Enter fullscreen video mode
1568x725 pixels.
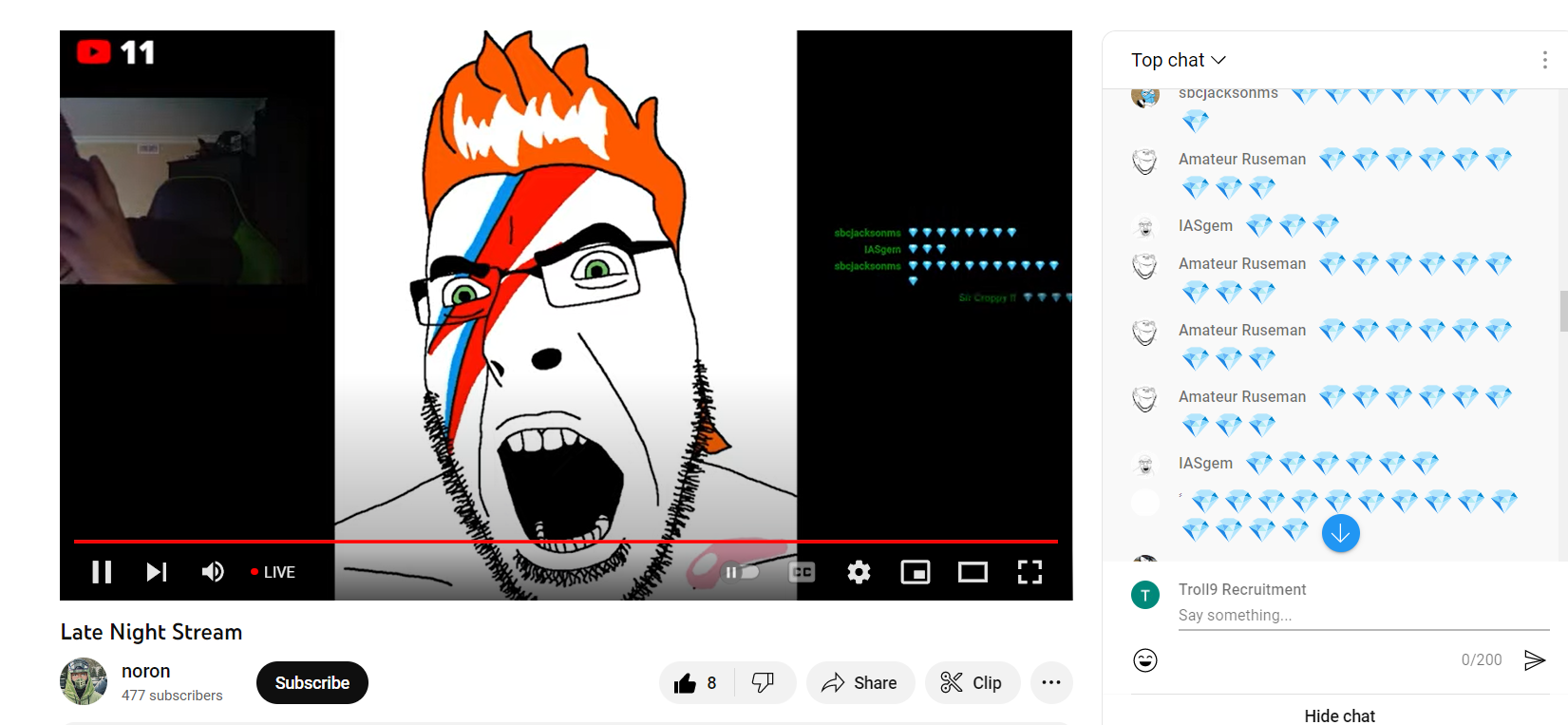click(x=1030, y=572)
